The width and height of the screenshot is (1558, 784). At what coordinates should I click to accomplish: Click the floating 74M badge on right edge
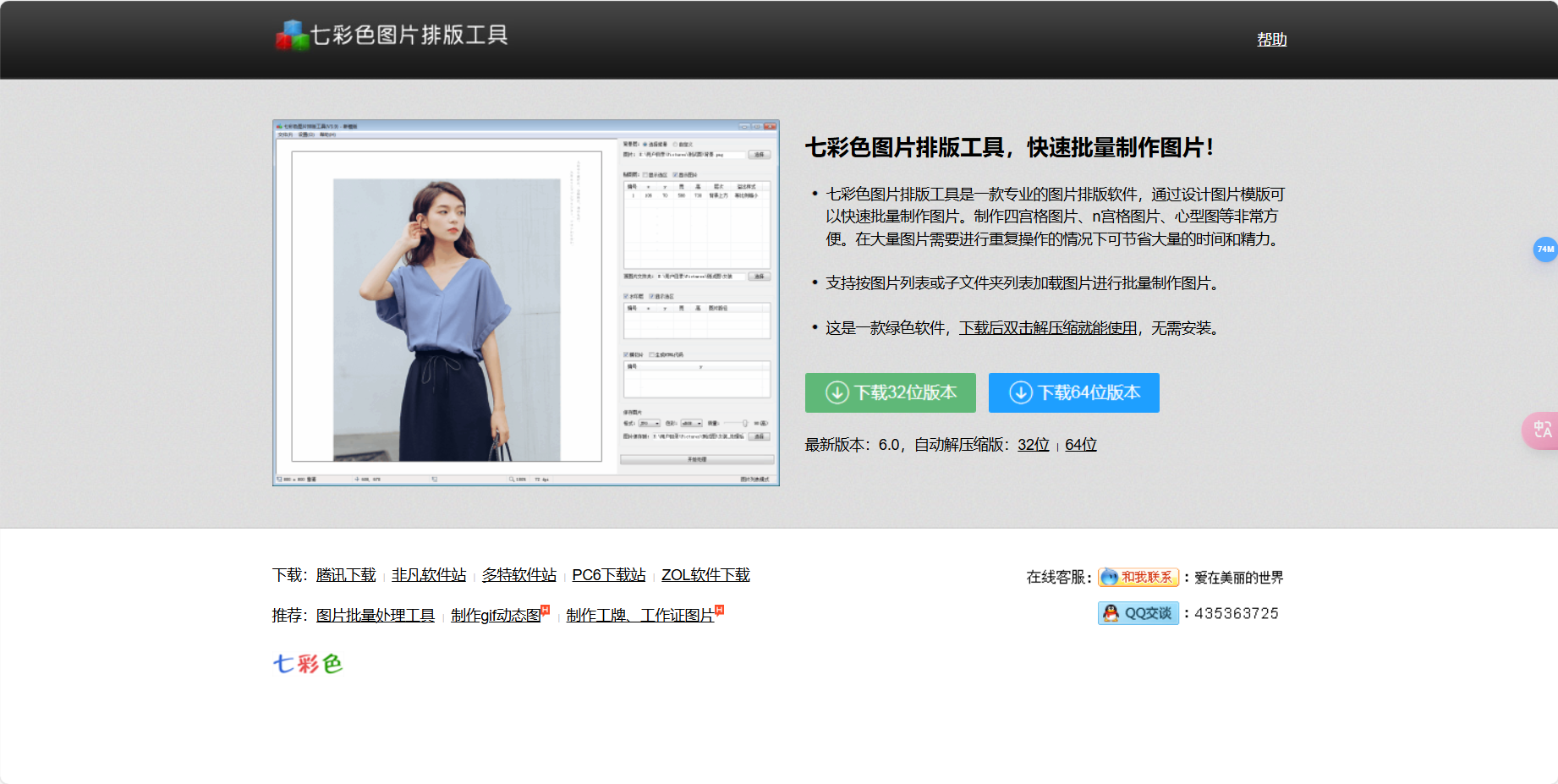point(1546,250)
